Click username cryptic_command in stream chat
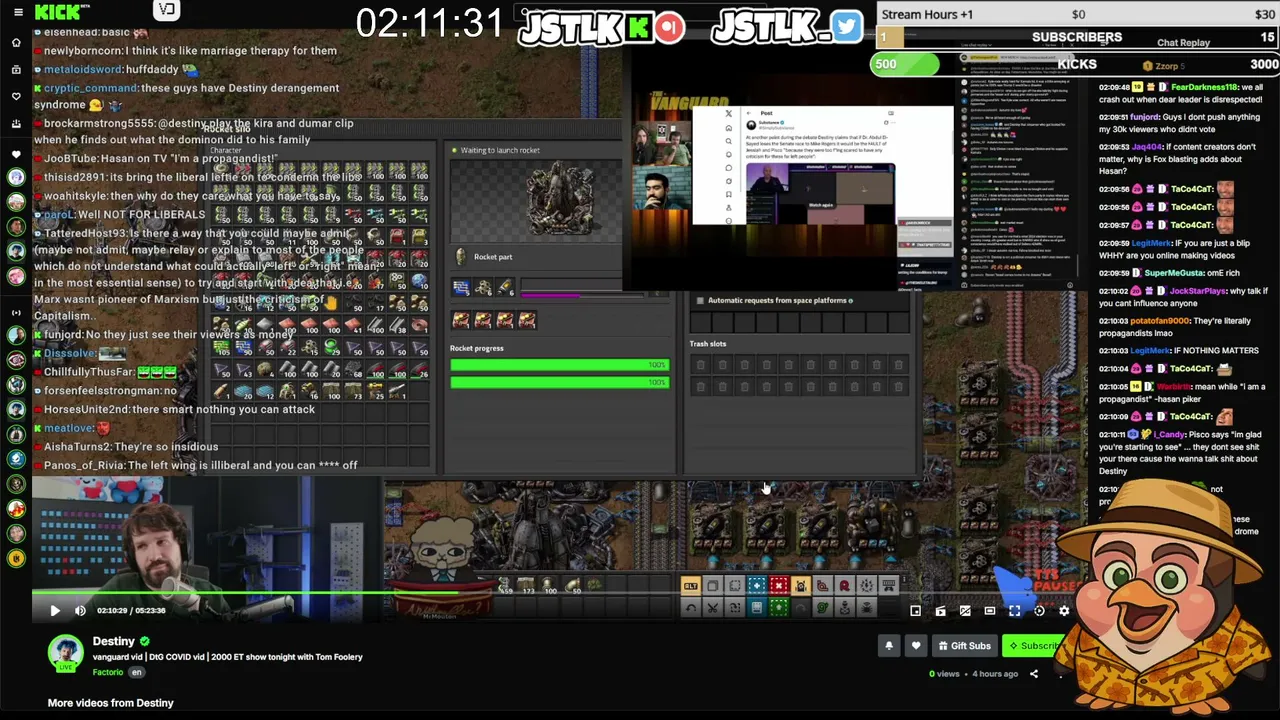 [x=90, y=88]
